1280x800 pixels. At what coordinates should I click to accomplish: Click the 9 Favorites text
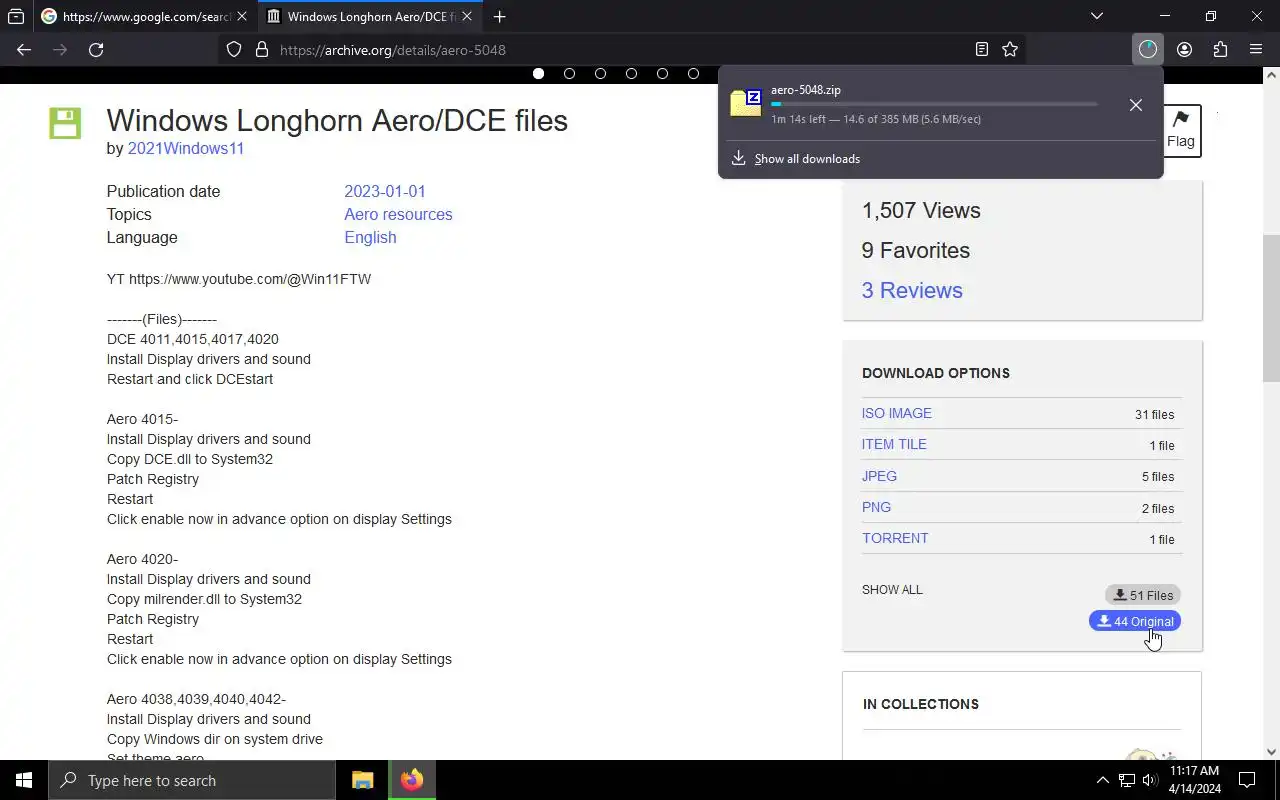(916, 250)
